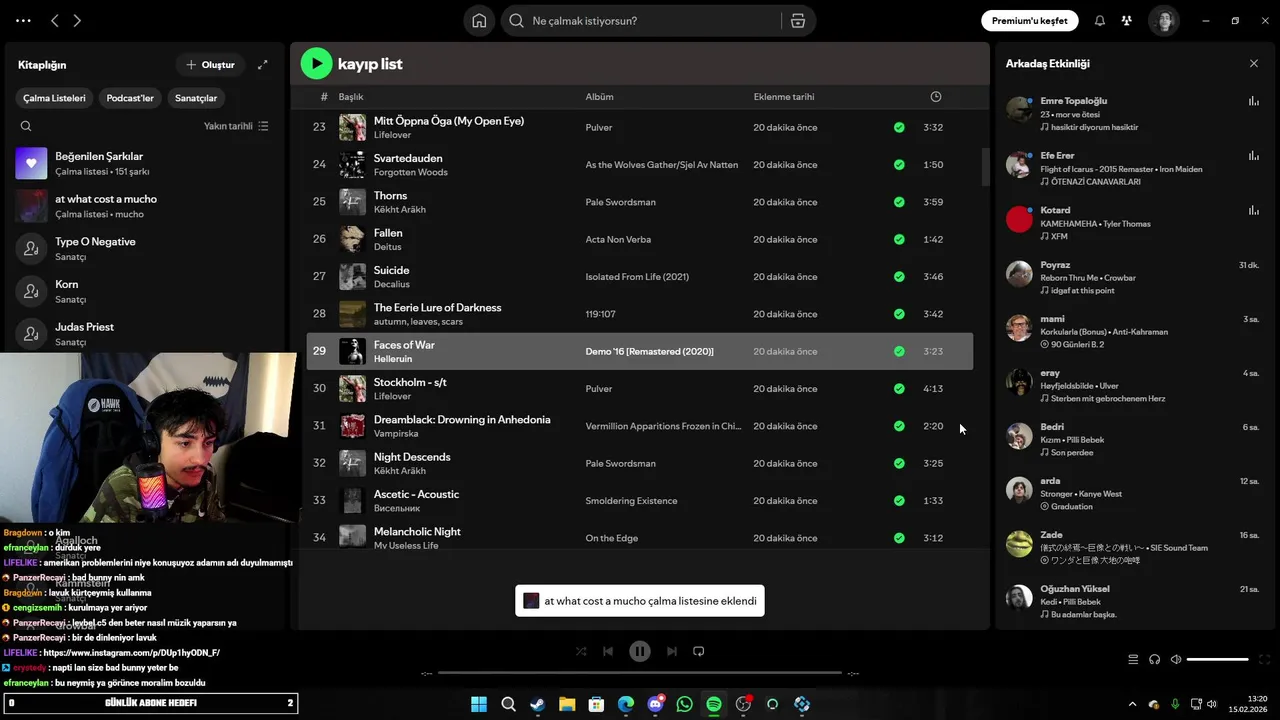Viewport: 1280px width, 720px height.
Task: Open the profile avatar menu
Action: point(1163,21)
